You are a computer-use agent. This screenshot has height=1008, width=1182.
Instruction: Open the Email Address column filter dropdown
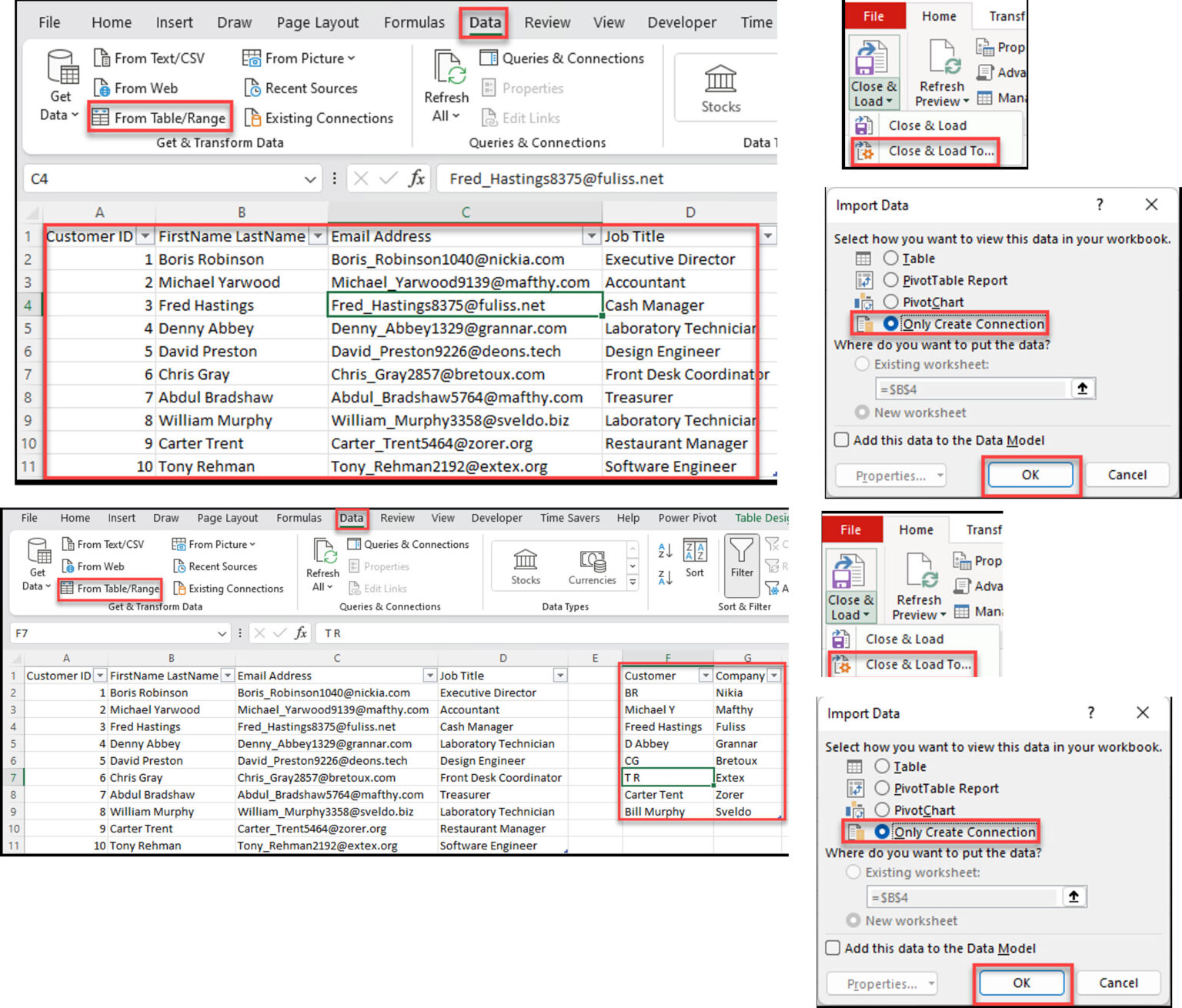pos(592,235)
